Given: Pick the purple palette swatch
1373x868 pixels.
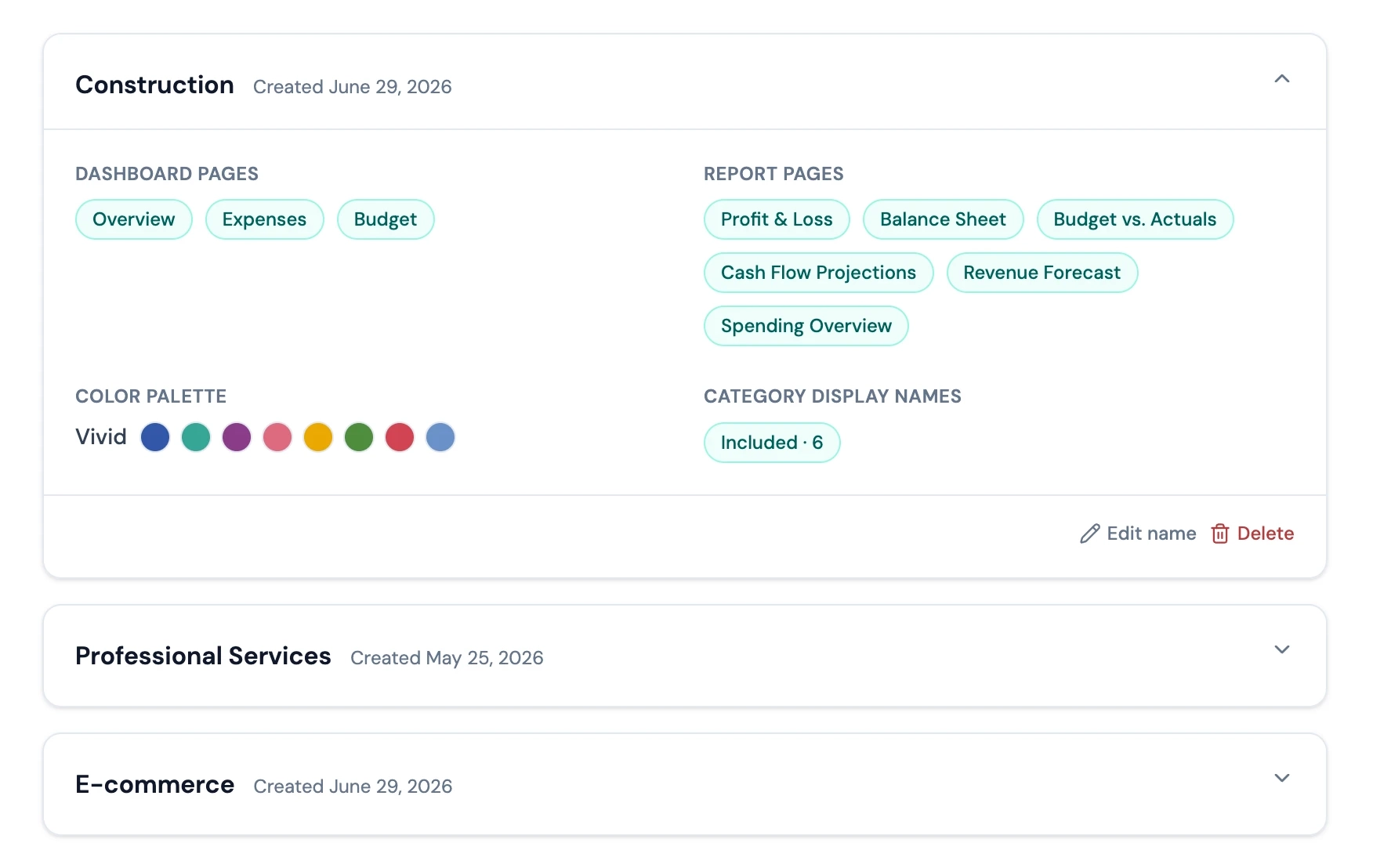Looking at the screenshot, I should [x=237, y=437].
